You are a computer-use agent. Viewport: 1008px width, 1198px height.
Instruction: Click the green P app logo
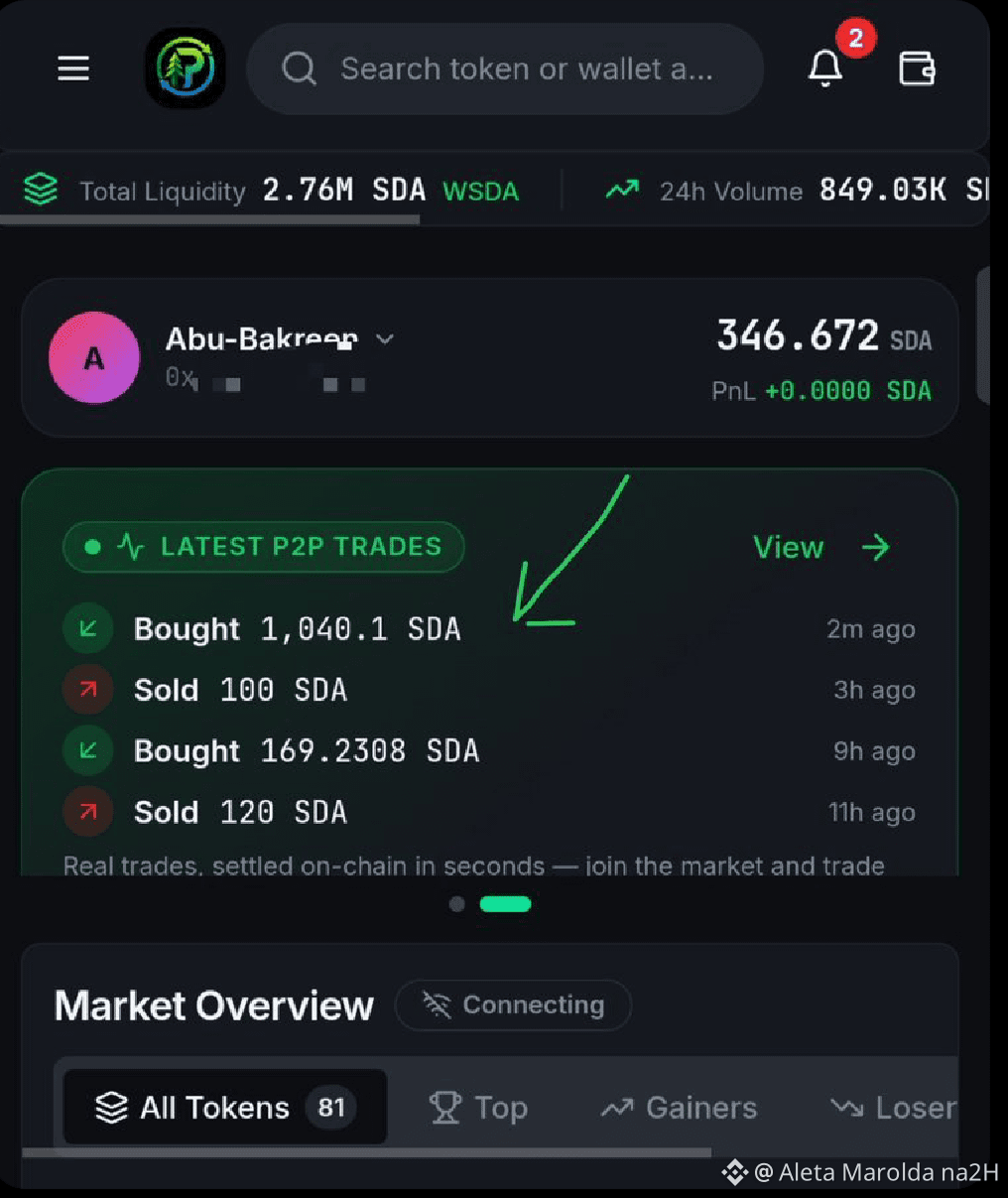[186, 68]
